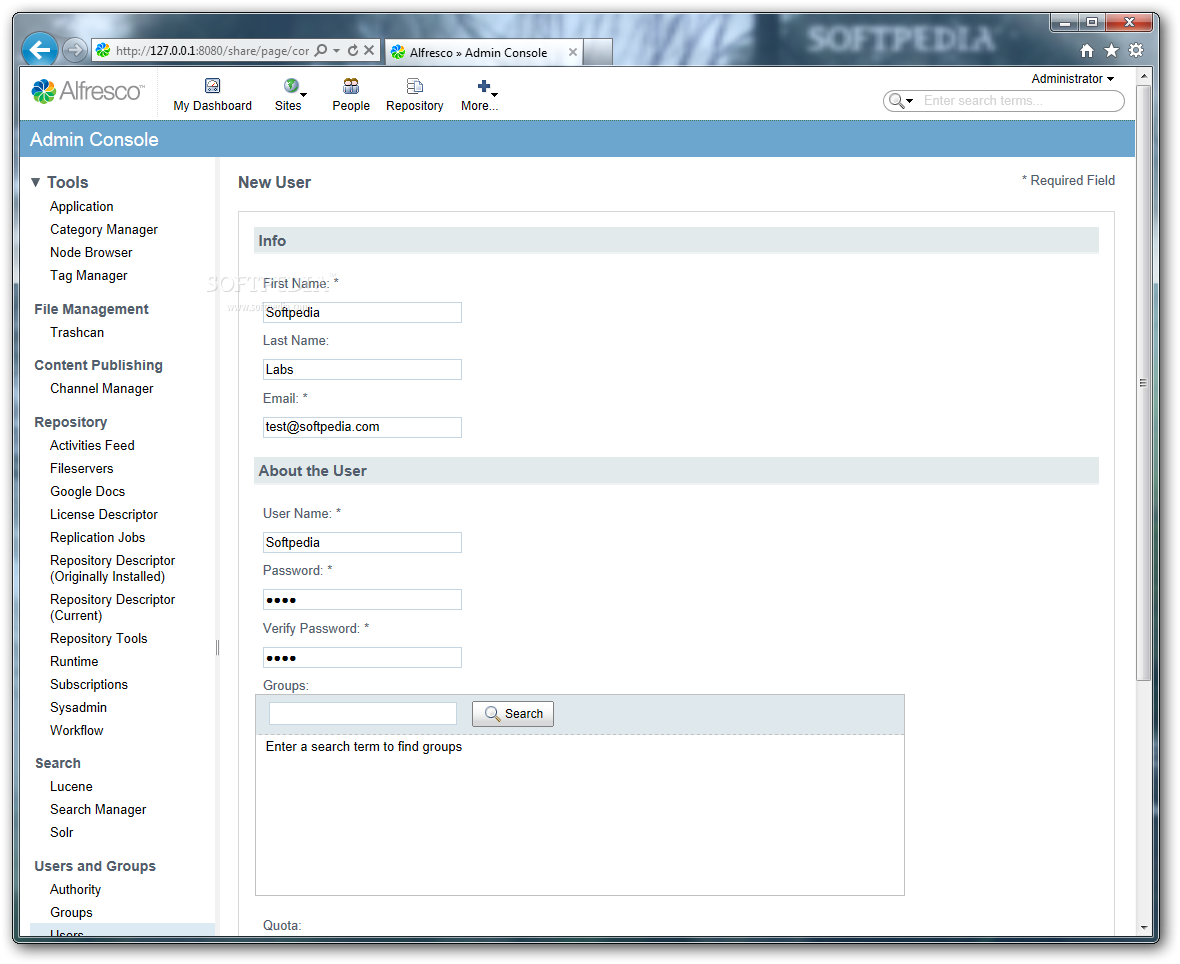1180x964 pixels.
Task: Open a new blank browser tab
Action: tap(598, 52)
